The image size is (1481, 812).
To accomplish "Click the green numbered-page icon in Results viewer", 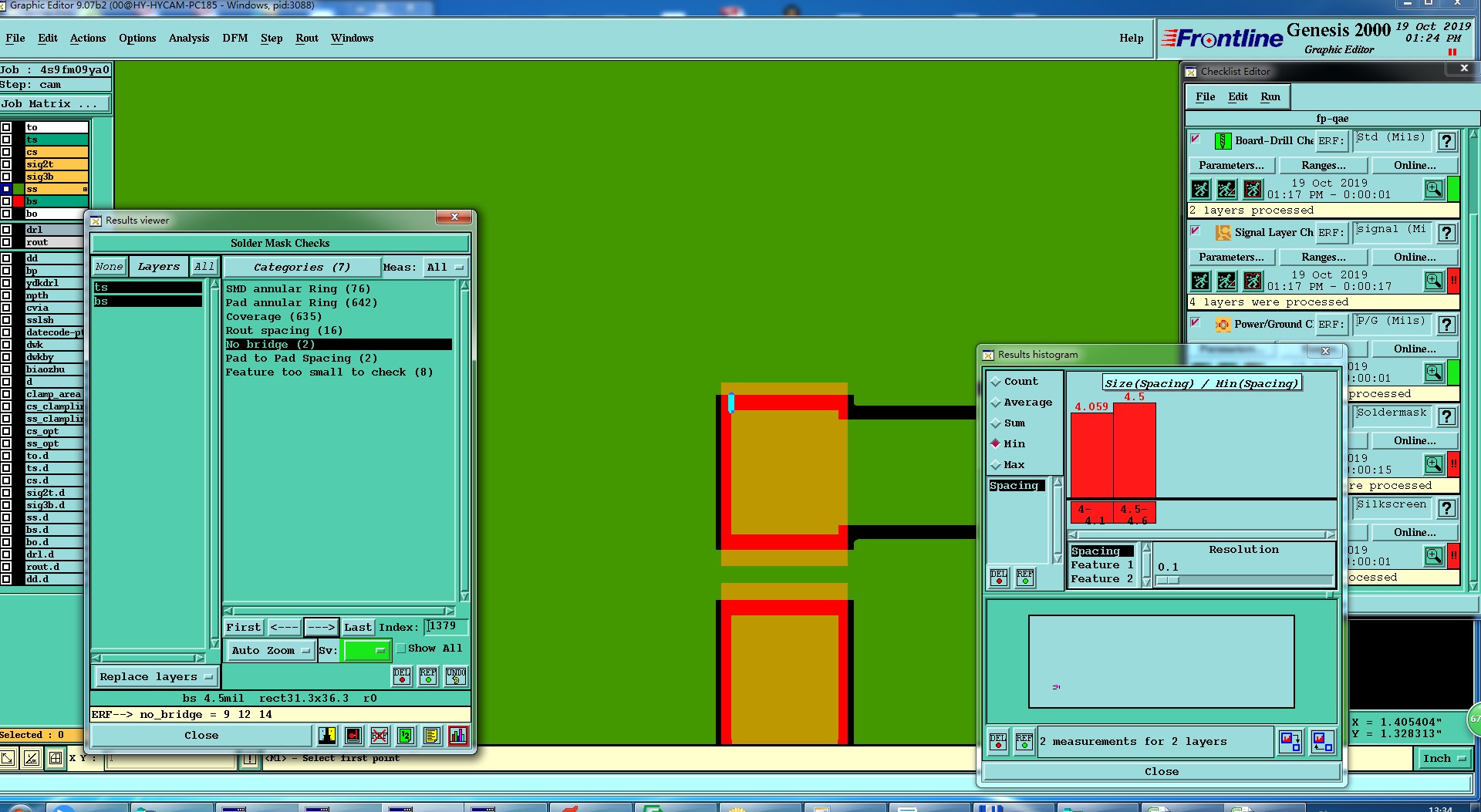I will pyautogui.click(x=406, y=736).
